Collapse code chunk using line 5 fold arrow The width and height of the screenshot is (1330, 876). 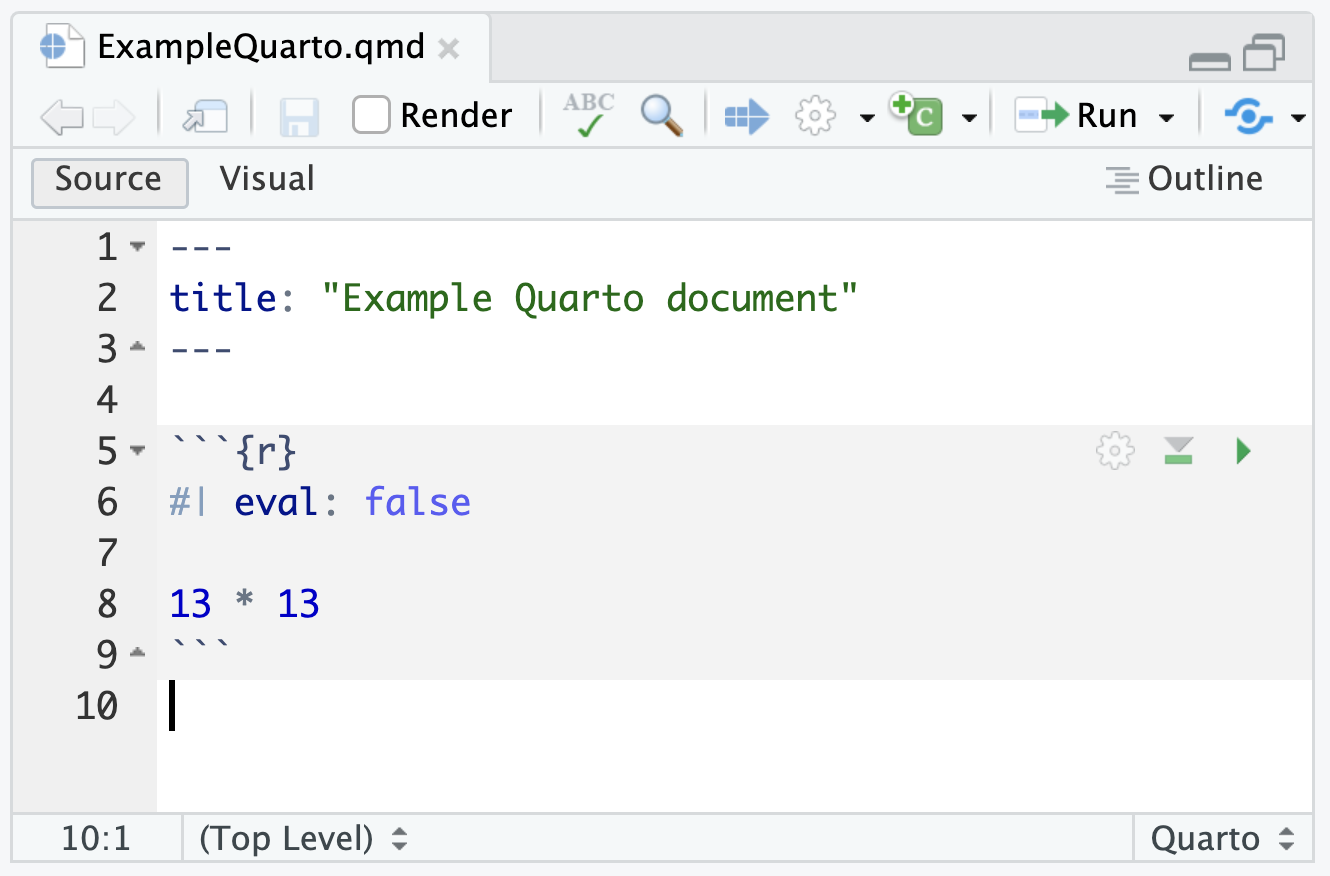(x=137, y=451)
